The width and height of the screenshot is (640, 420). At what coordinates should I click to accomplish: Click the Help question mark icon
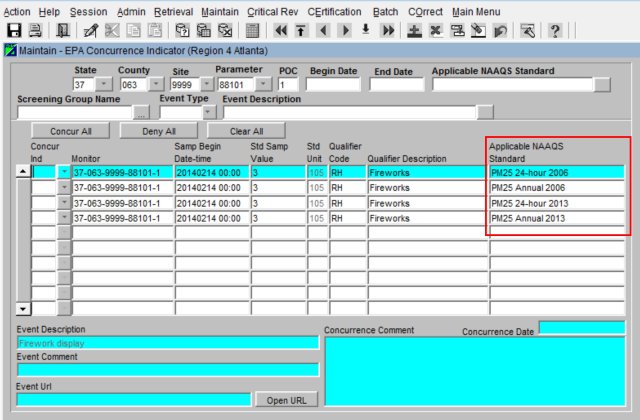pos(555,31)
